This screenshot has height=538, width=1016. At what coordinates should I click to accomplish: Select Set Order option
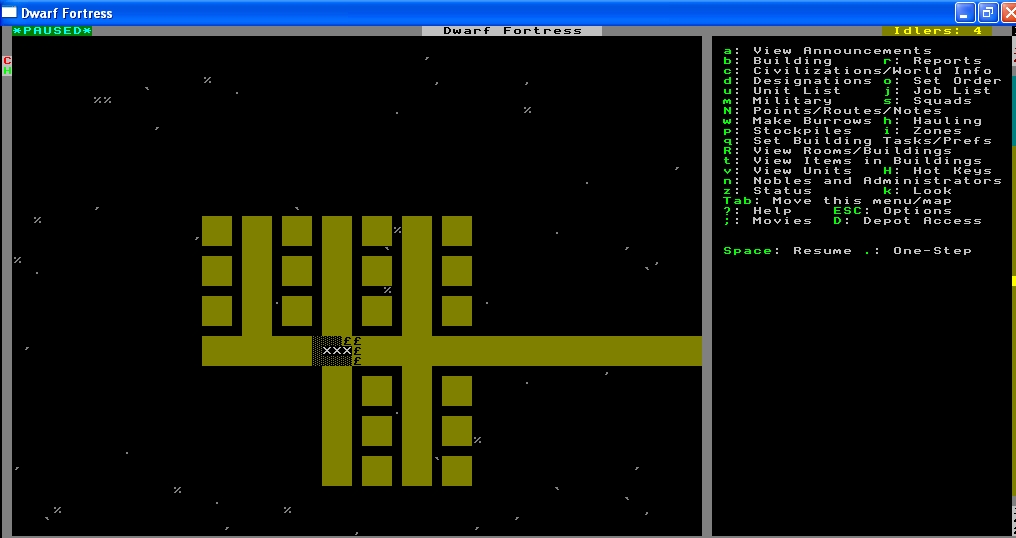(x=942, y=80)
